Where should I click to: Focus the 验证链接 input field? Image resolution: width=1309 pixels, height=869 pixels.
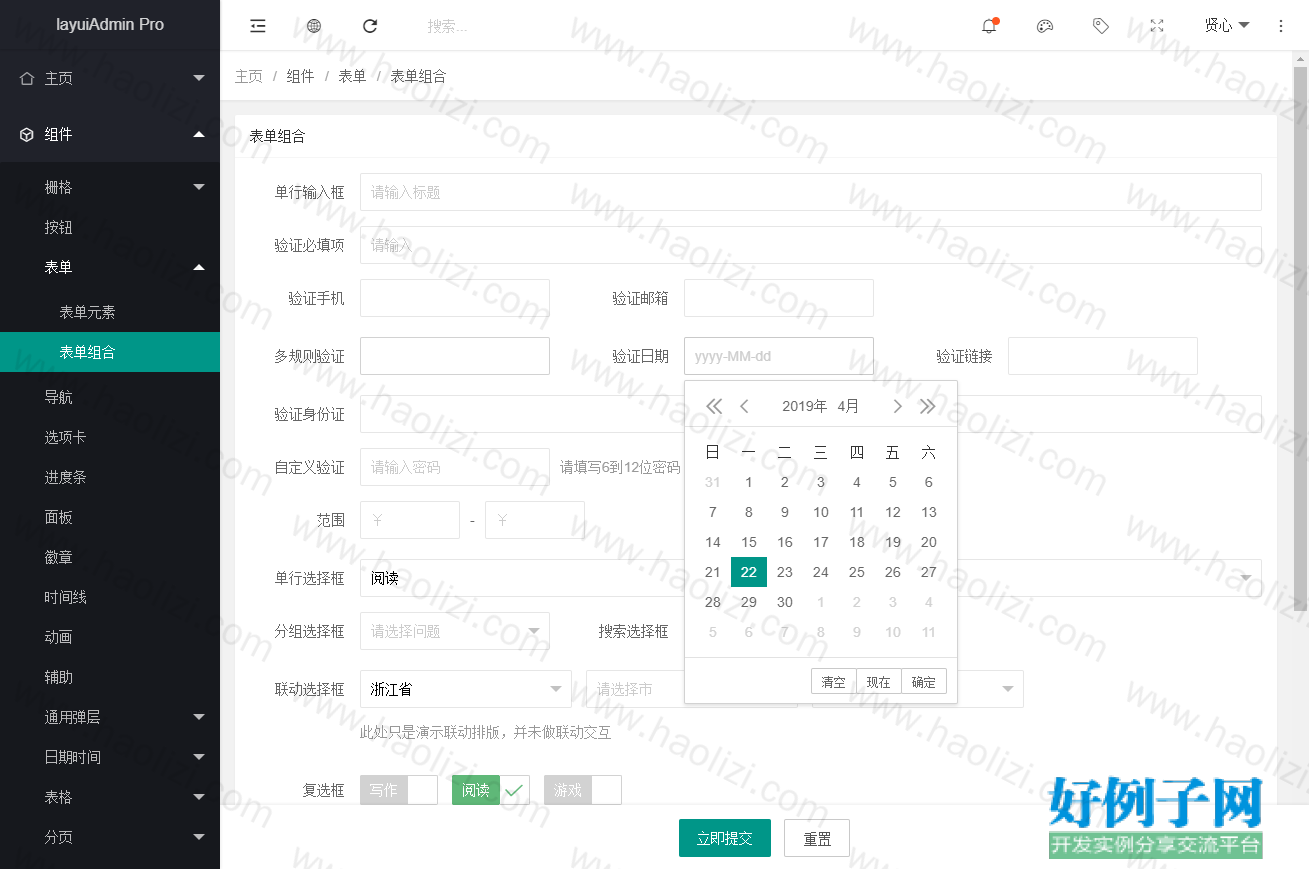coord(1103,356)
